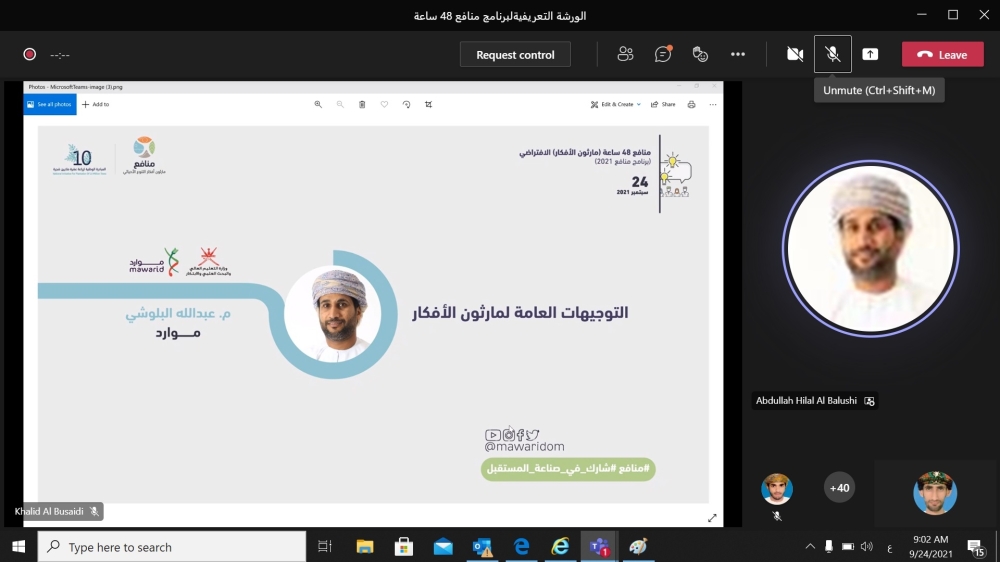
Task: Open Outlook from taskbar
Action: 483,547
